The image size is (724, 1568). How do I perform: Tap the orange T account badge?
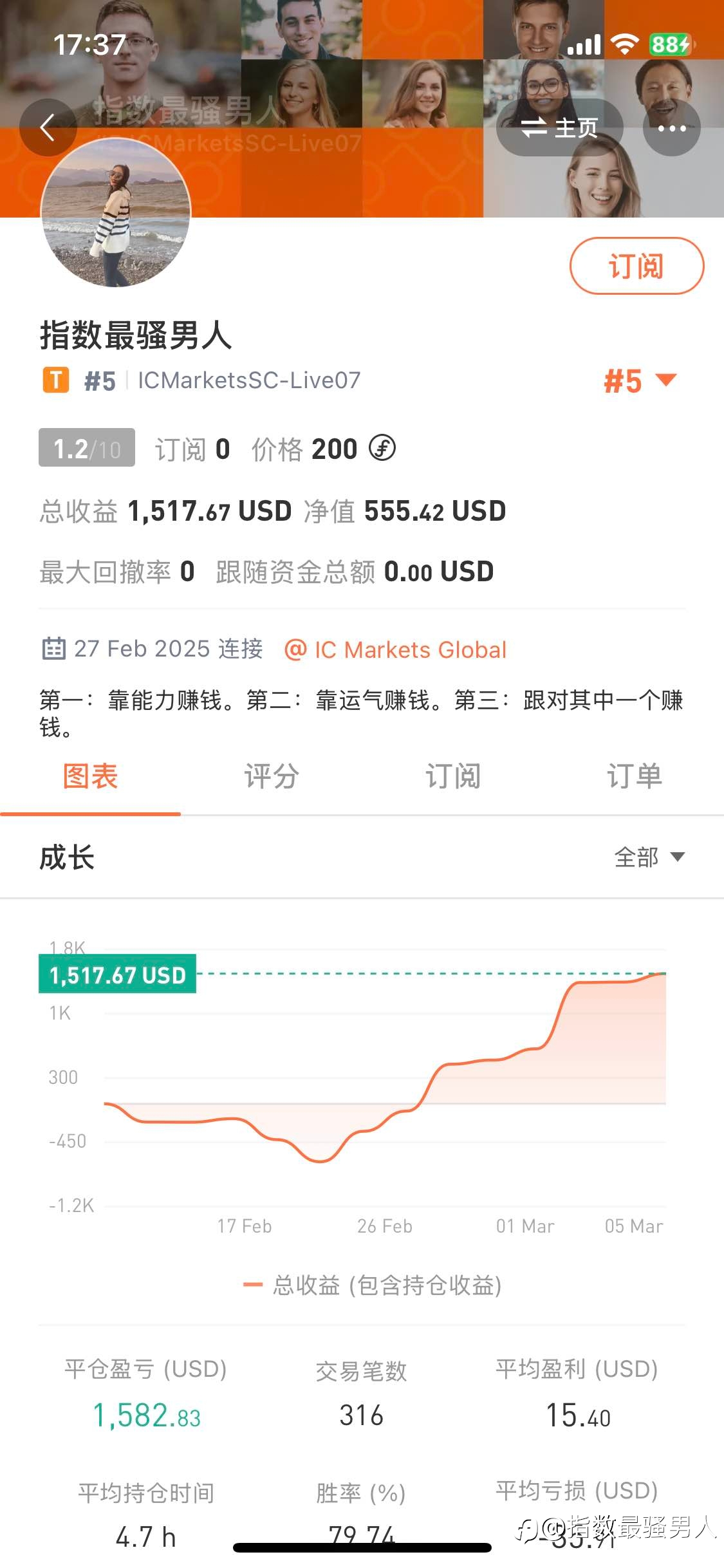(x=56, y=380)
